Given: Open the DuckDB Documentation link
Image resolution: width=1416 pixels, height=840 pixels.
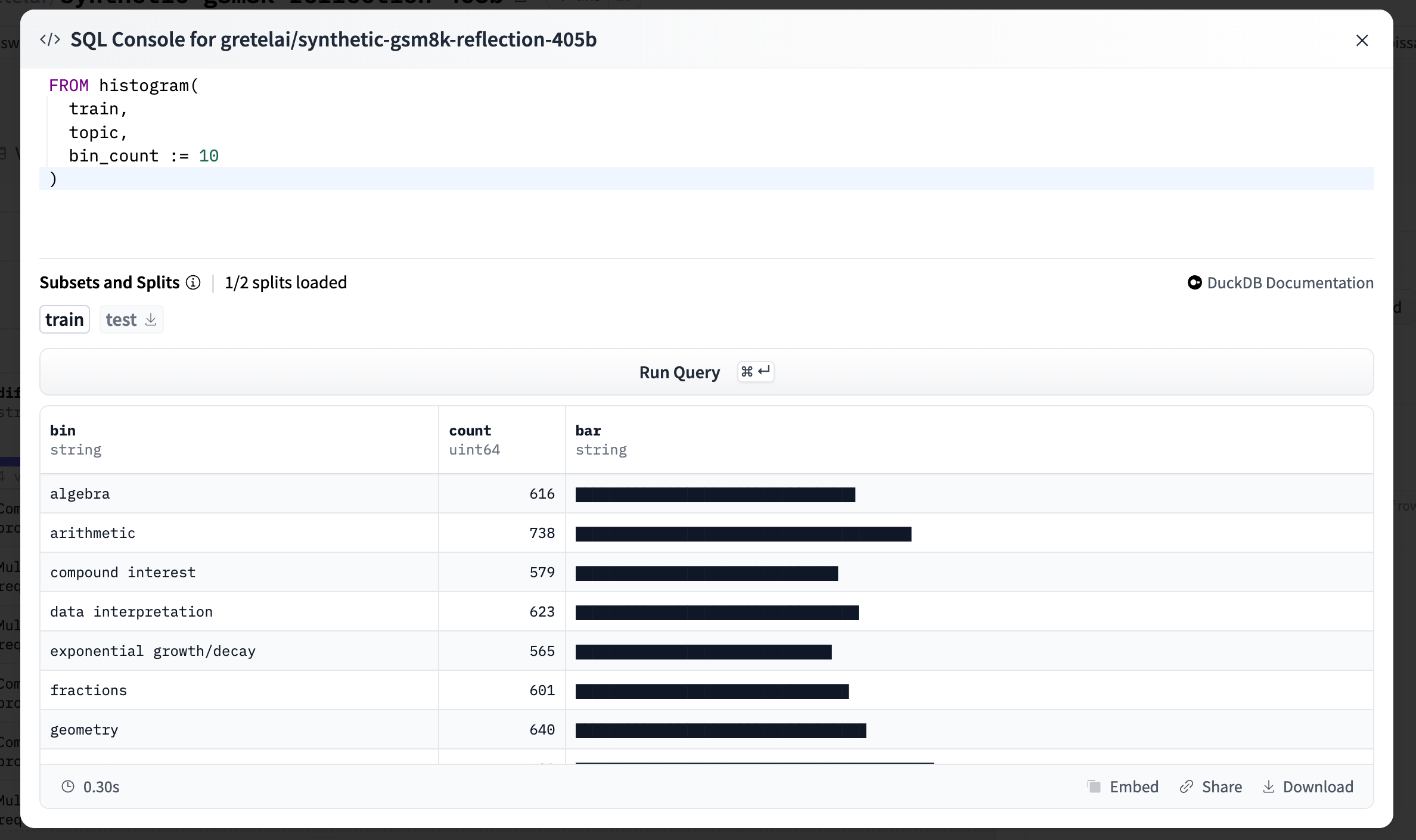Looking at the screenshot, I should point(1289,282).
